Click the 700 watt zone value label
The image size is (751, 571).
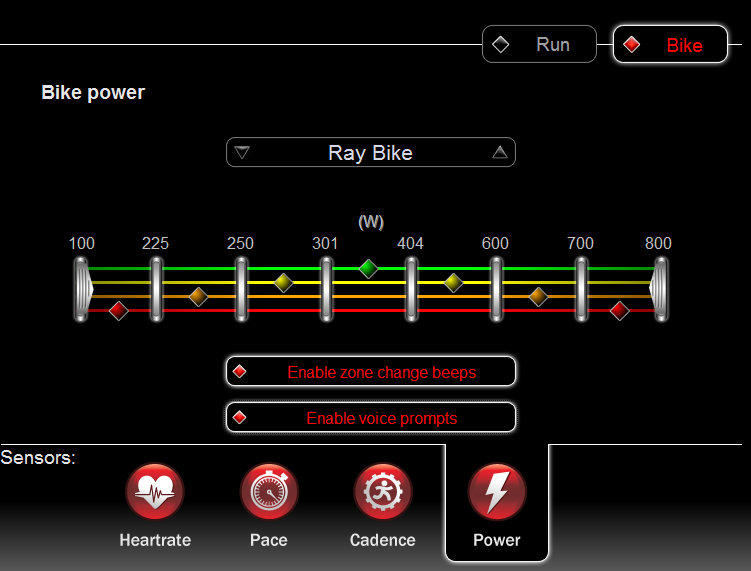click(x=580, y=243)
